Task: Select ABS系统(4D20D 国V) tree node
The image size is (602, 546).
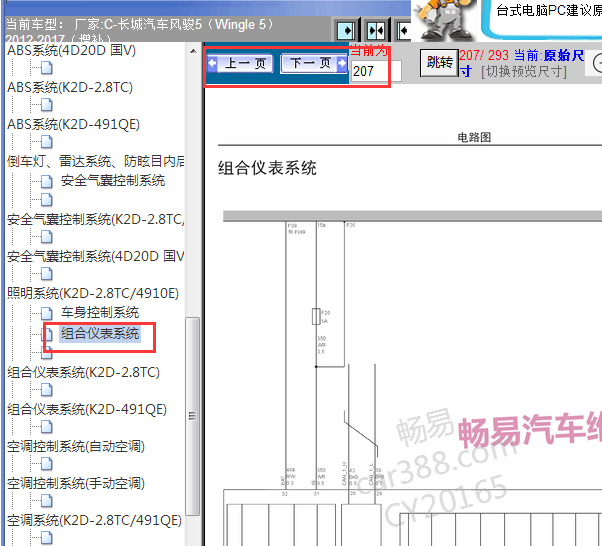Action: 71,50
